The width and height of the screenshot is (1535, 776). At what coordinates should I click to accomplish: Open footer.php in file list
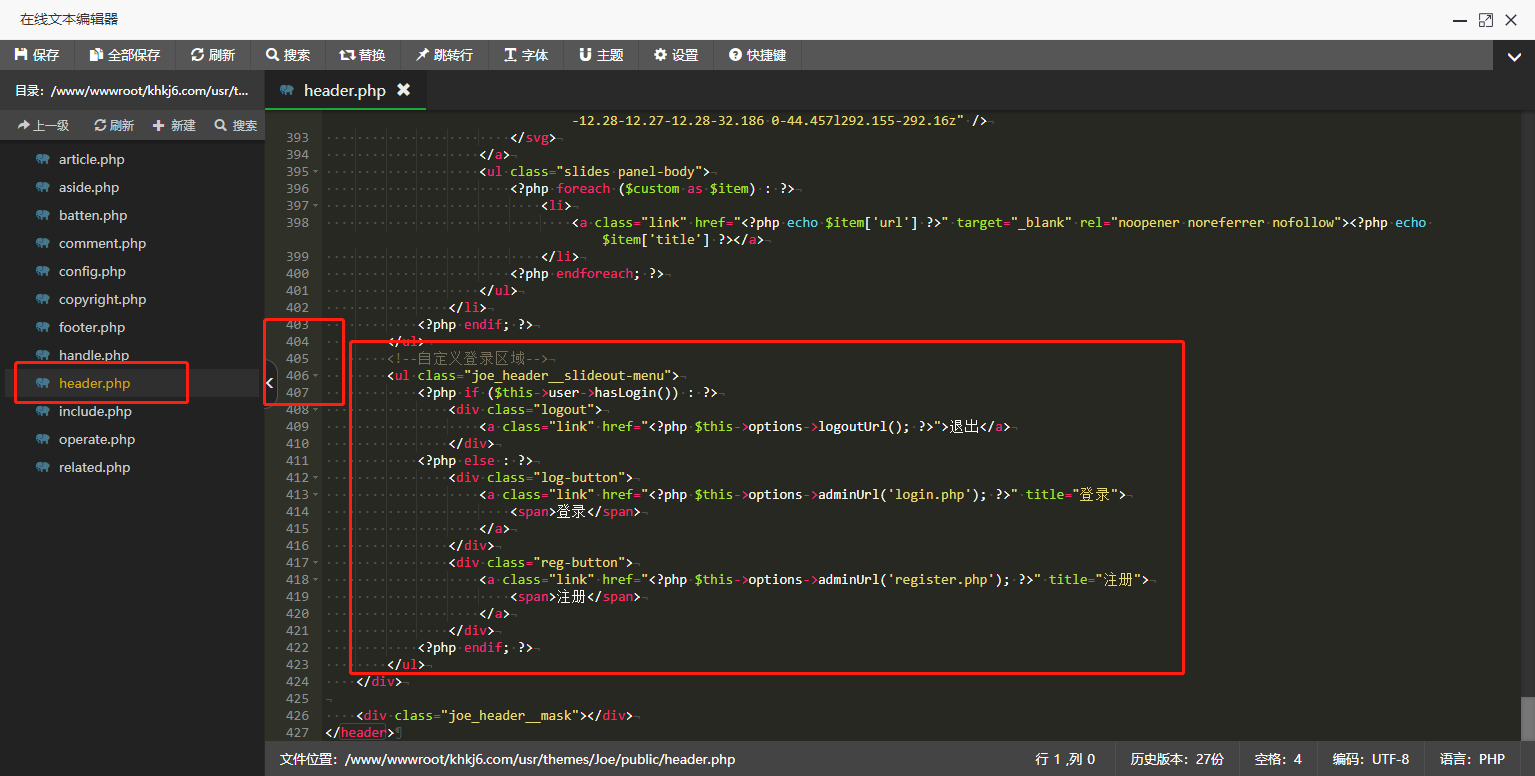pyautogui.click(x=92, y=327)
